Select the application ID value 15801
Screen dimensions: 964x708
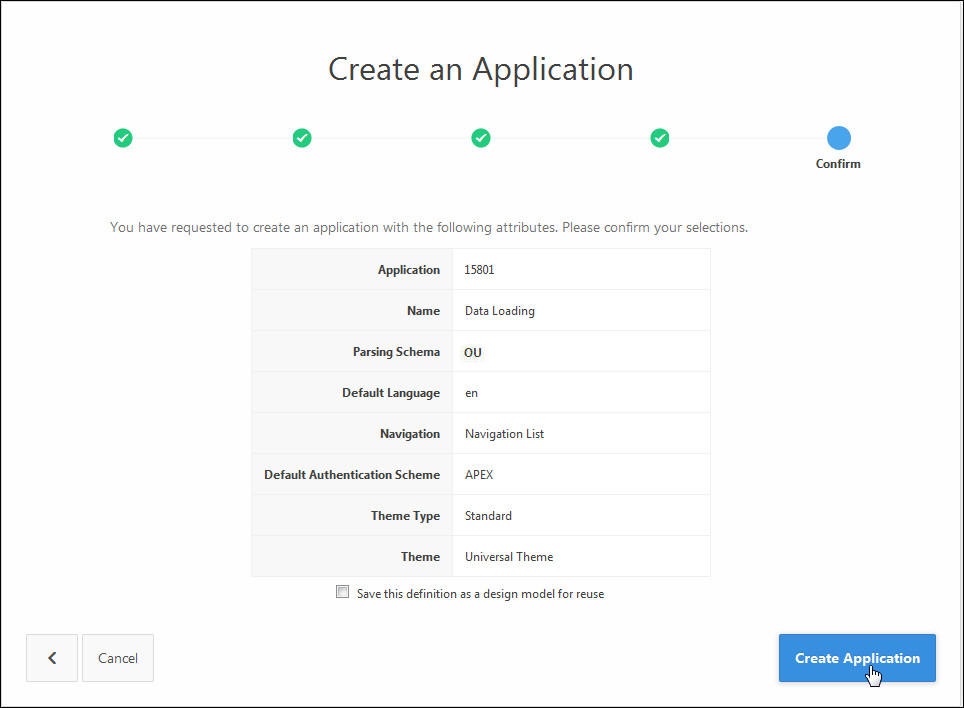[480, 270]
